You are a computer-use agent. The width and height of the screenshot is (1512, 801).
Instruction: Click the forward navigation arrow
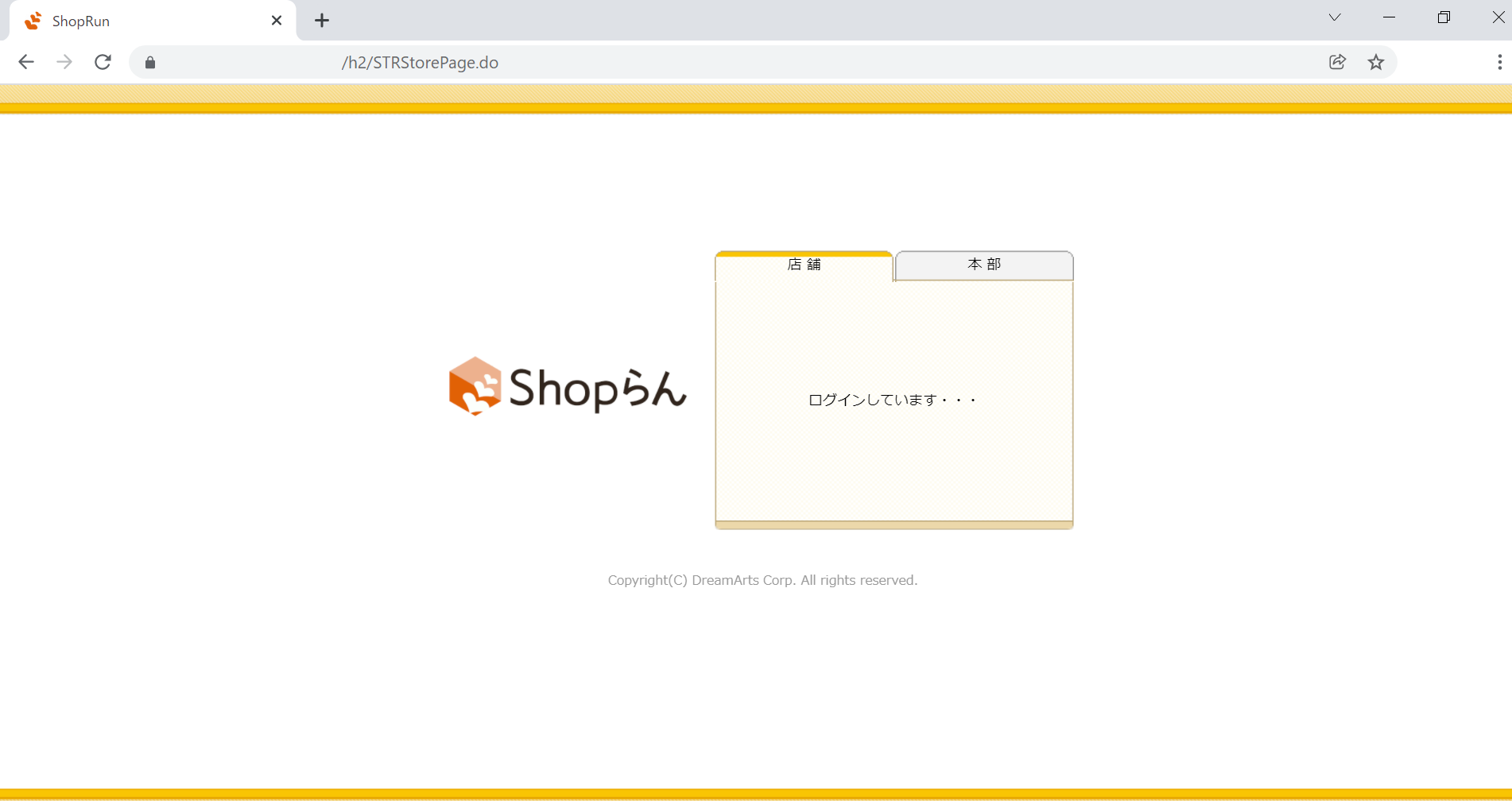(64, 62)
